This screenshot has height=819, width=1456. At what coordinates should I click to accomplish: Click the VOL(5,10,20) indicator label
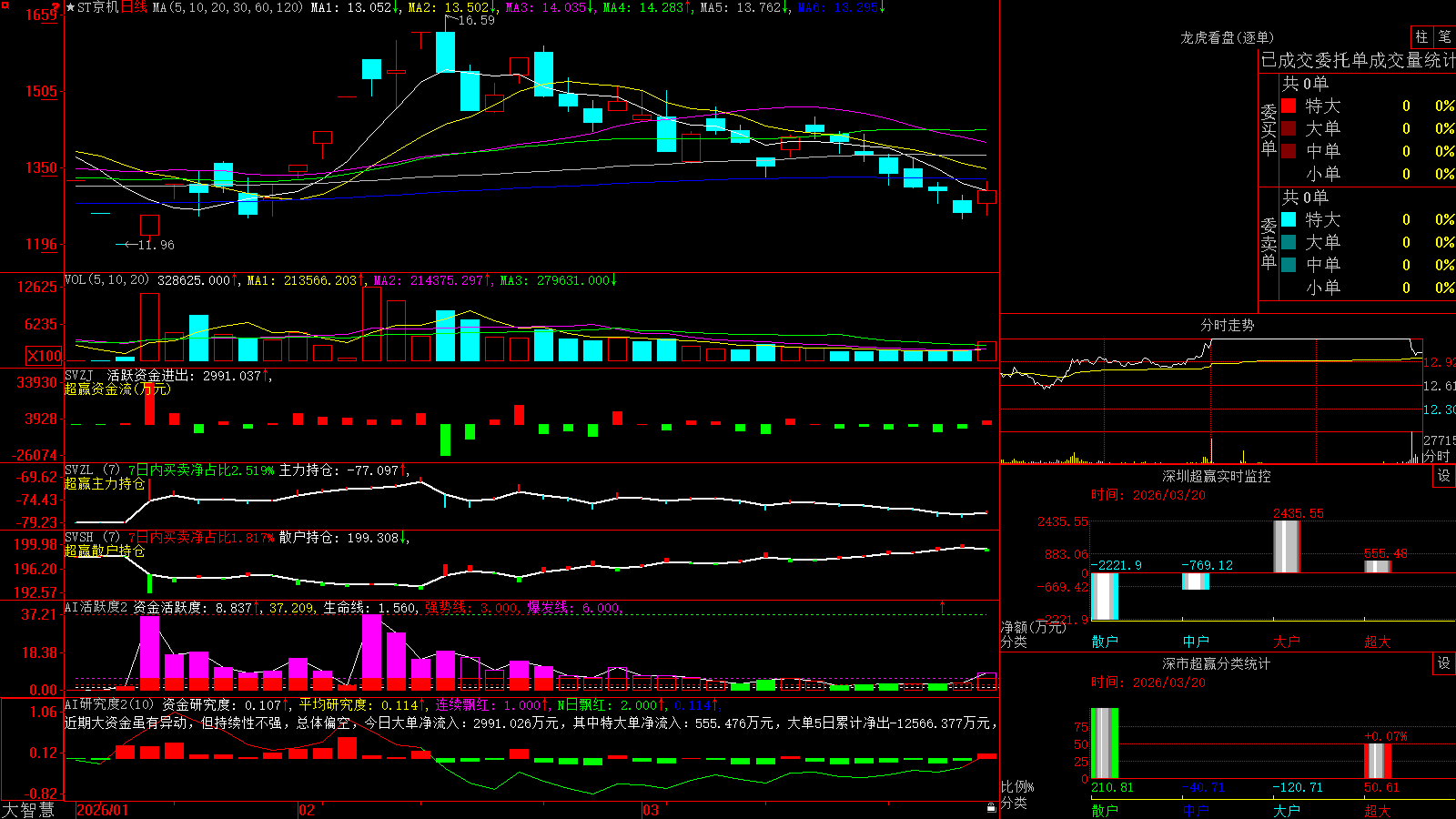pos(106,279)
